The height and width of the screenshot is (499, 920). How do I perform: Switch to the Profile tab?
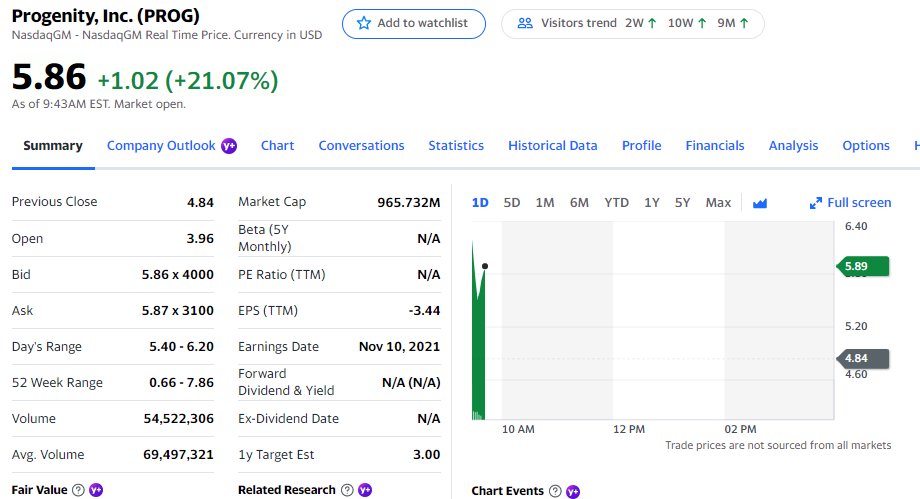(641, 146)
